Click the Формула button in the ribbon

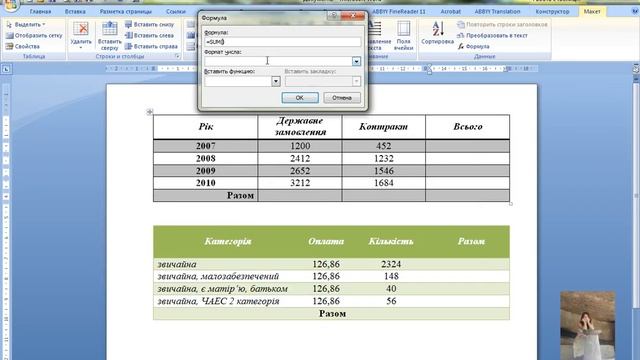pos(473,47)
